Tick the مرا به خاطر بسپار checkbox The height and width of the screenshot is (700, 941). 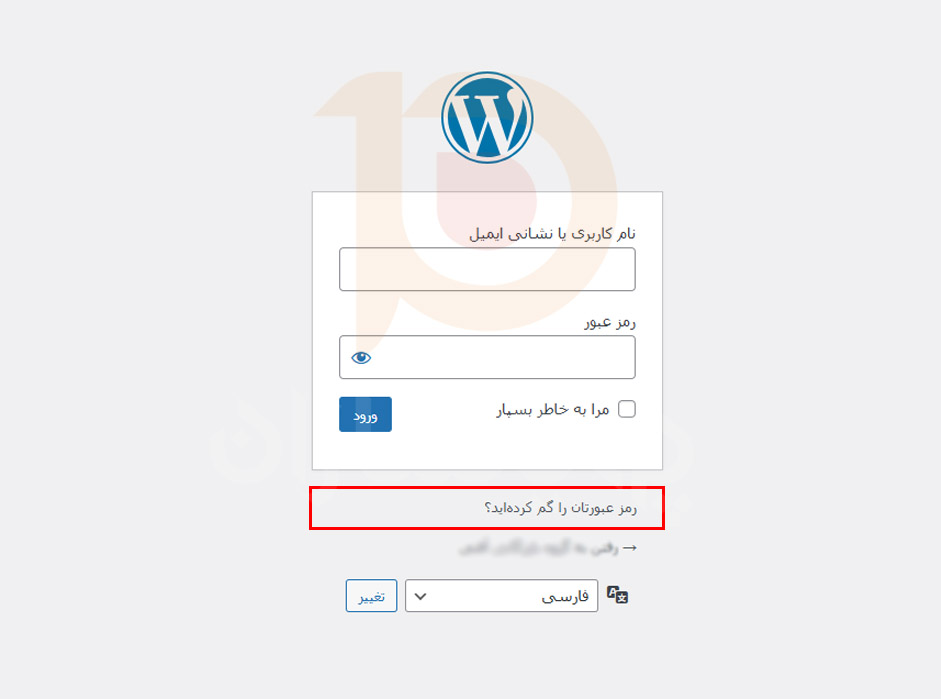click(x=627, y=409)
